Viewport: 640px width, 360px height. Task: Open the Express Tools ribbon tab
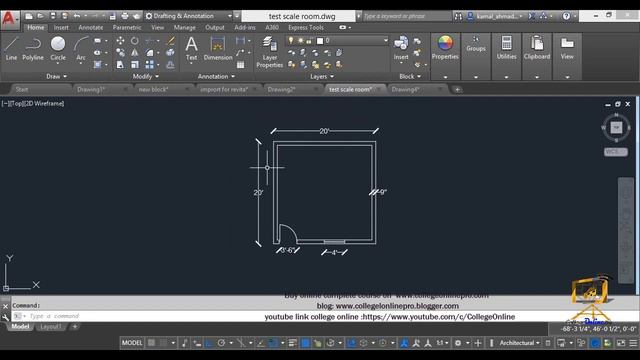306,27
